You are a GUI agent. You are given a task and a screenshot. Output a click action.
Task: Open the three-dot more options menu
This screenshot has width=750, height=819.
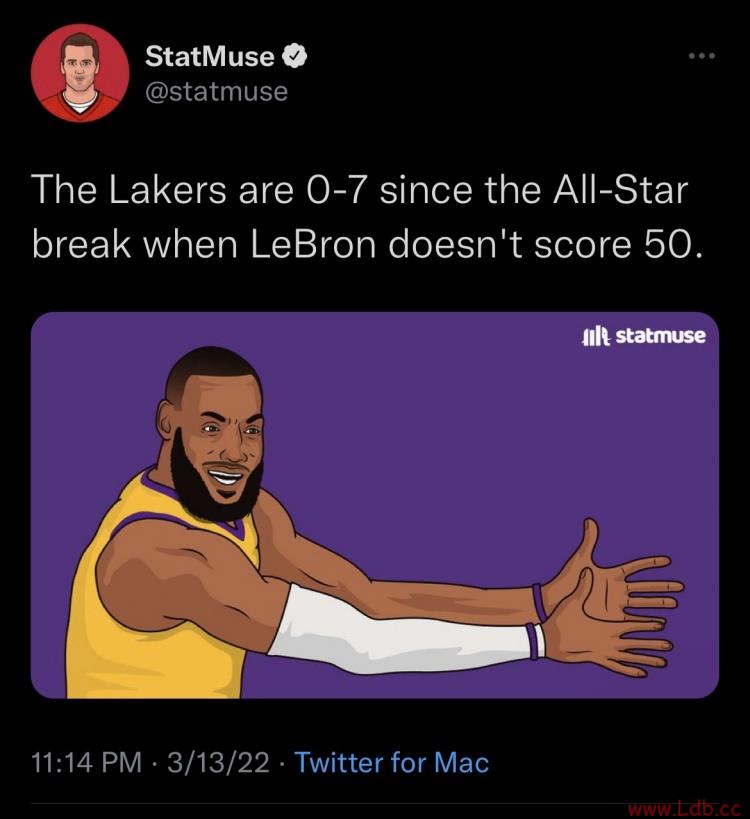pyautogui.click(x=701, y=56)
